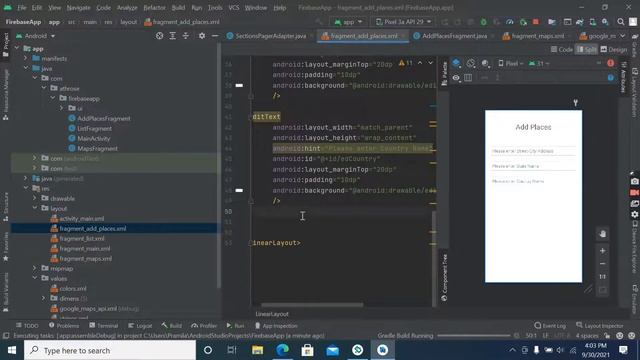Open the Layout Inspector
This screenshot has height=360, width=640.
coord(600,326)
